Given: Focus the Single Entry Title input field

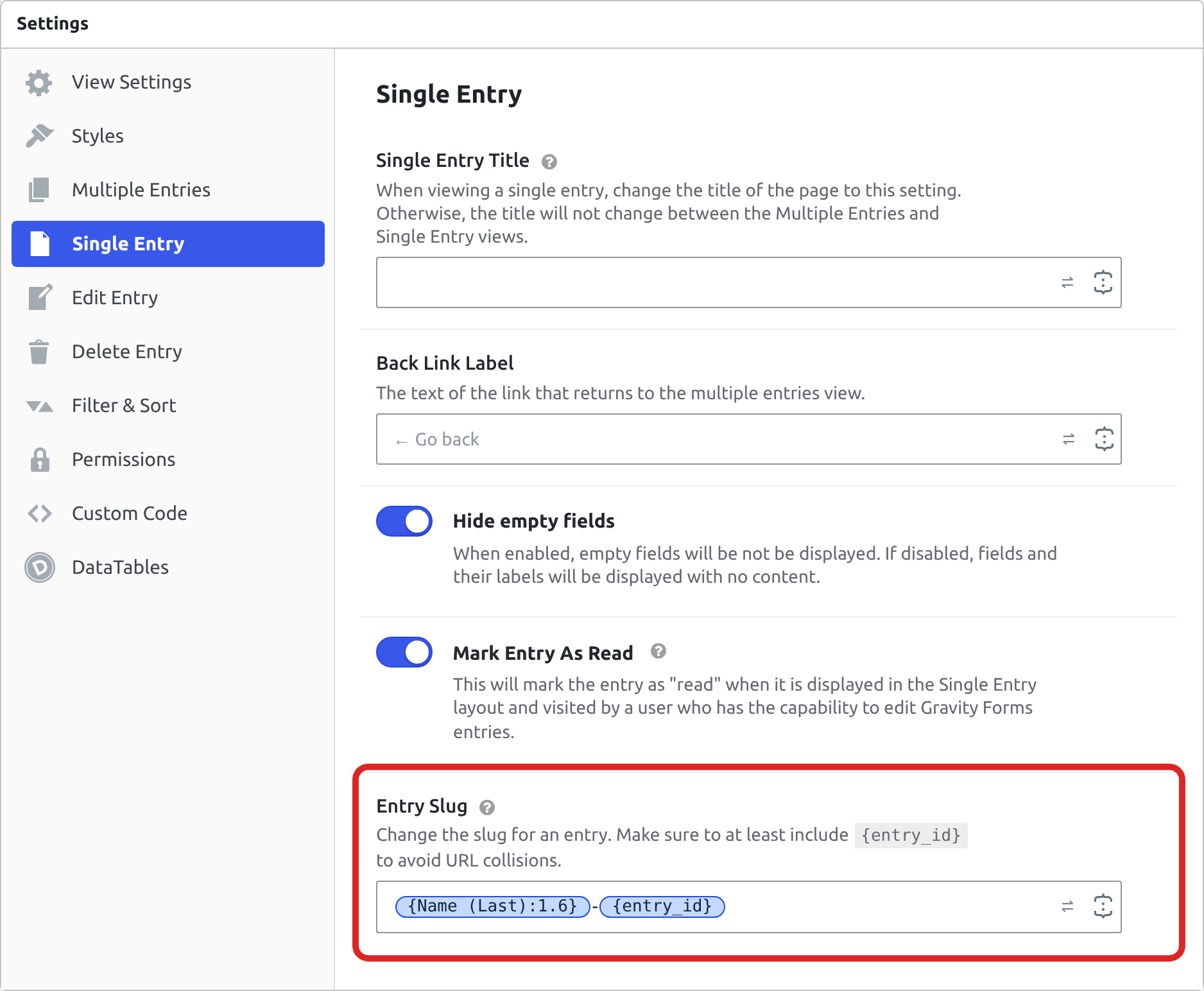Looking at the screenshot, I should pos(748,282).
